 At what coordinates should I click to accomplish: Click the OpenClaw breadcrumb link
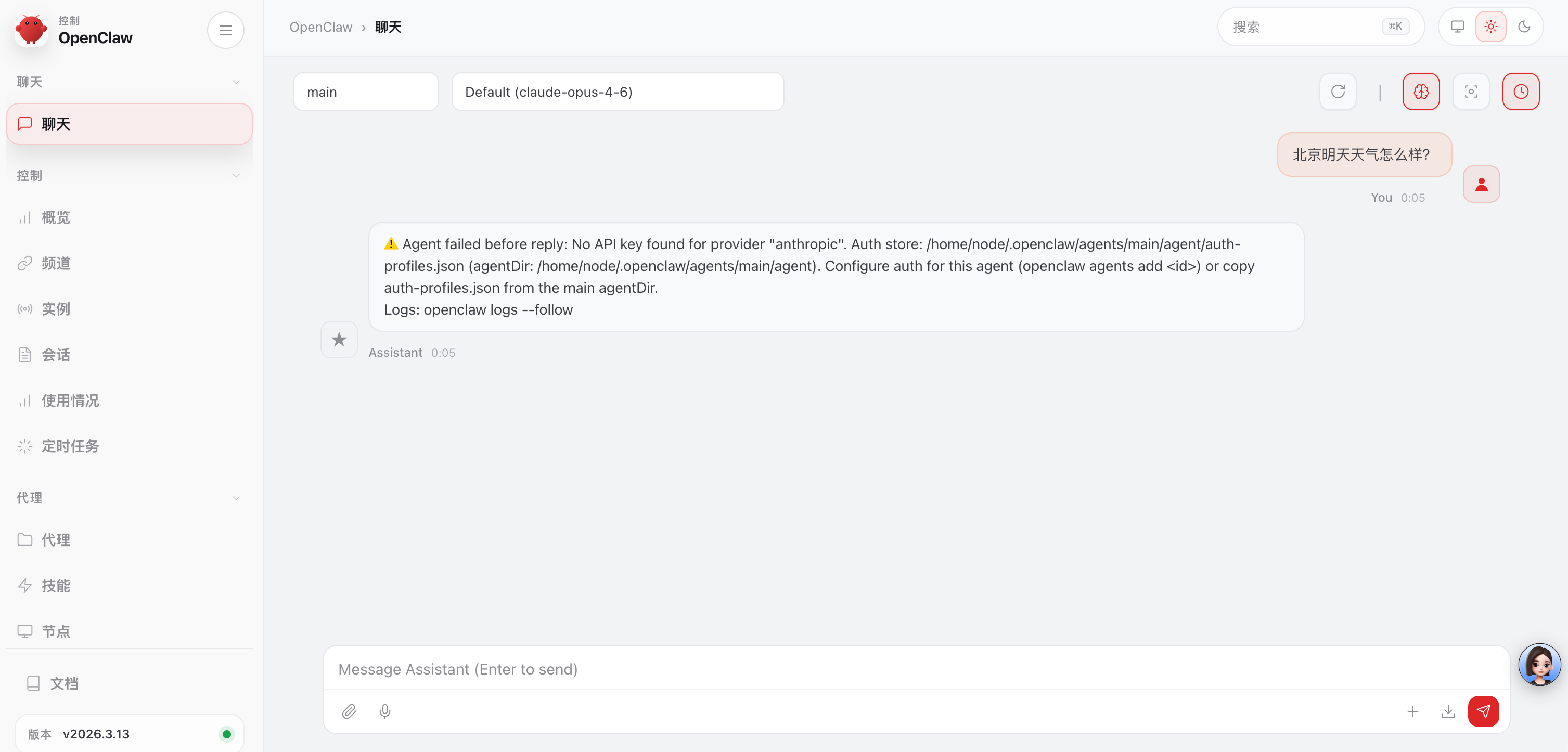tap(321, 28)
